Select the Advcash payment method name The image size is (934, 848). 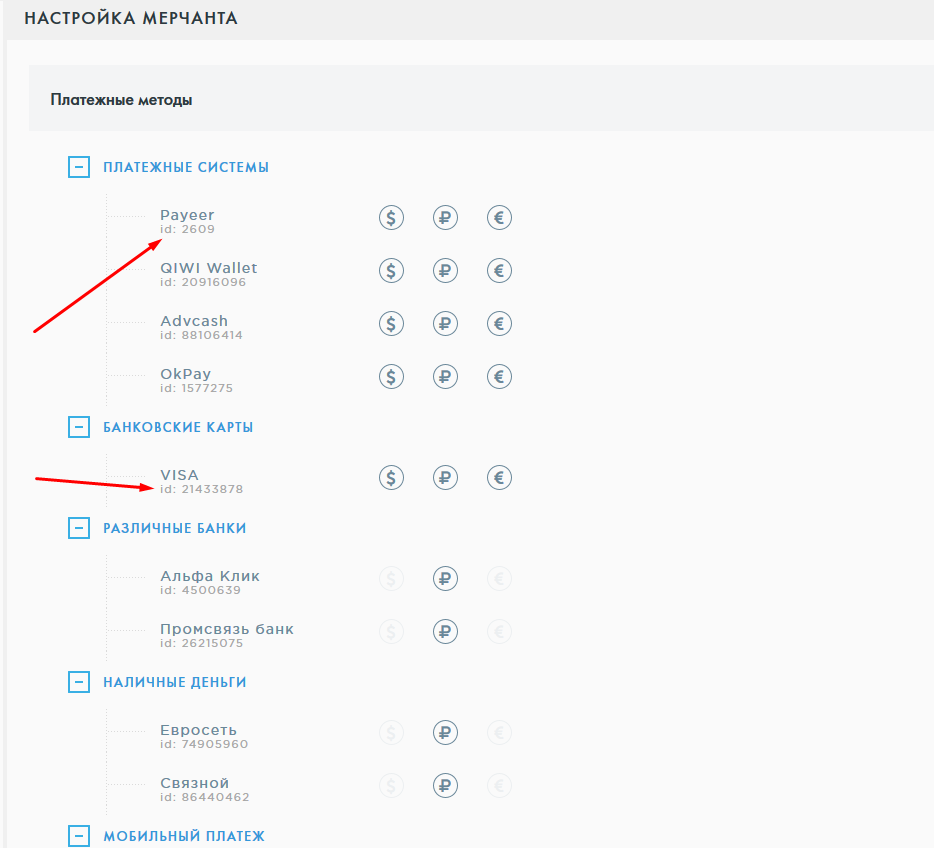(x=194, y=321)
